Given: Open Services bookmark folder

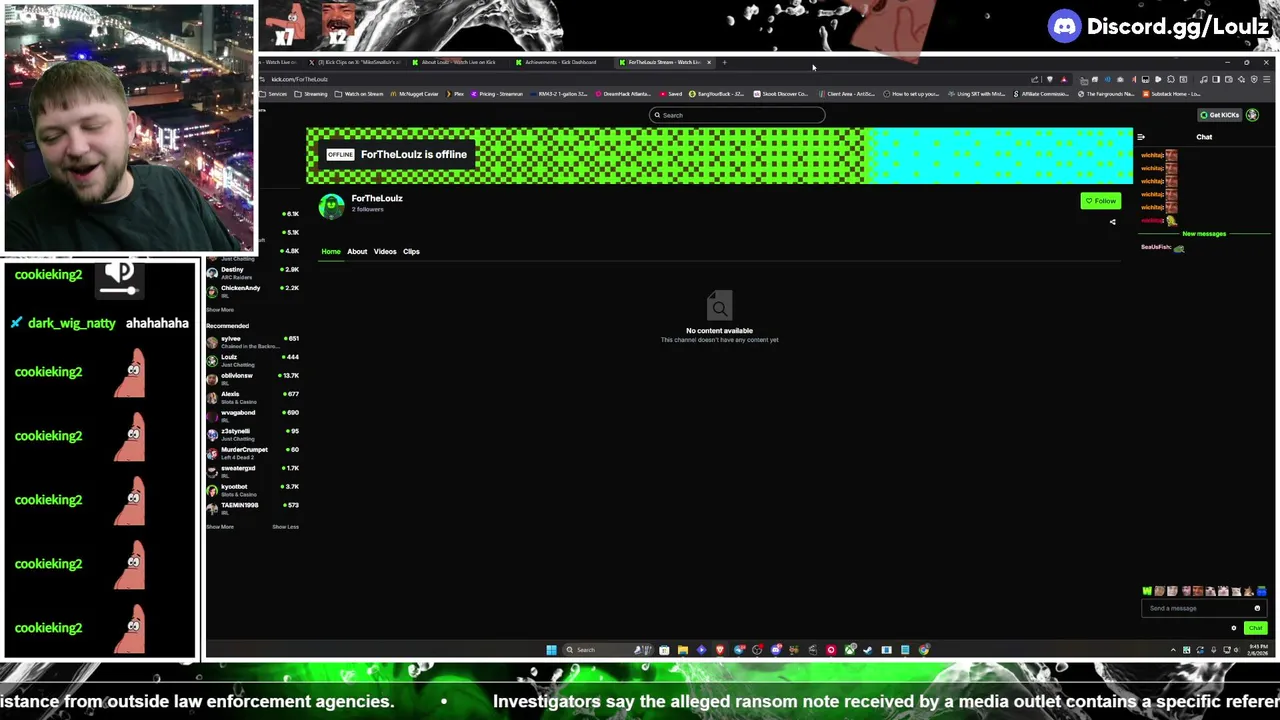Looking at the screenshot, I should pos(274,94).
